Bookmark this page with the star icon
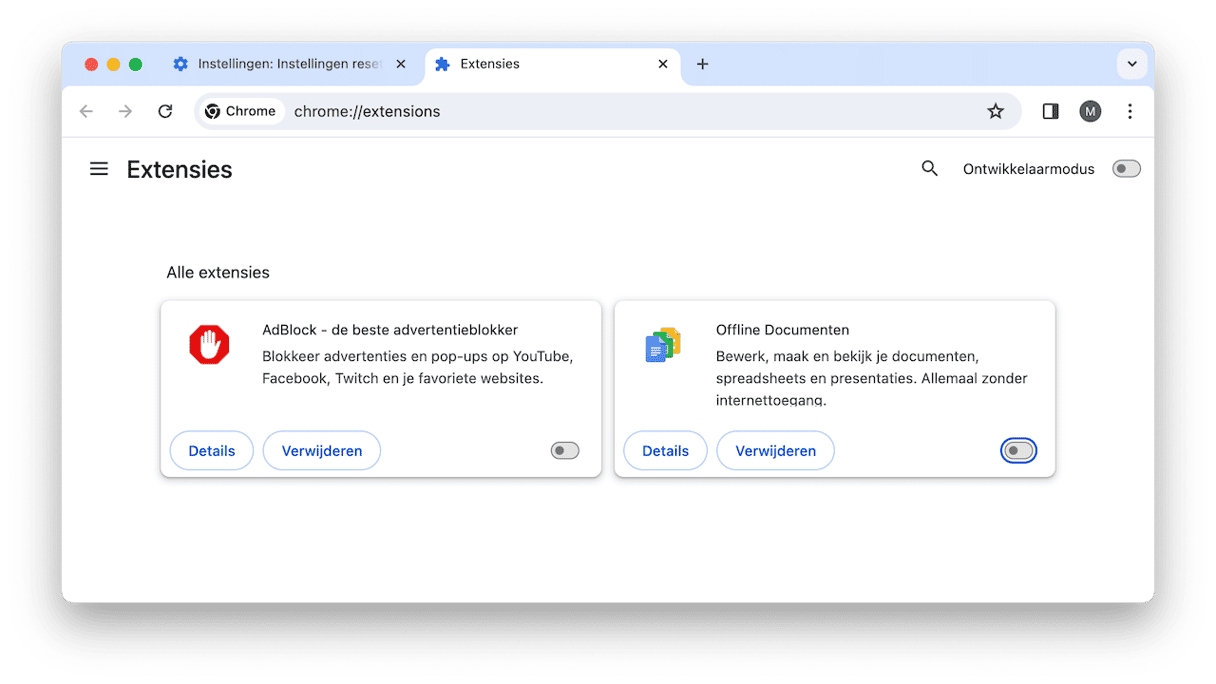Image resolution: width=1216 pixels, height=684 pixels. point(995,111)
